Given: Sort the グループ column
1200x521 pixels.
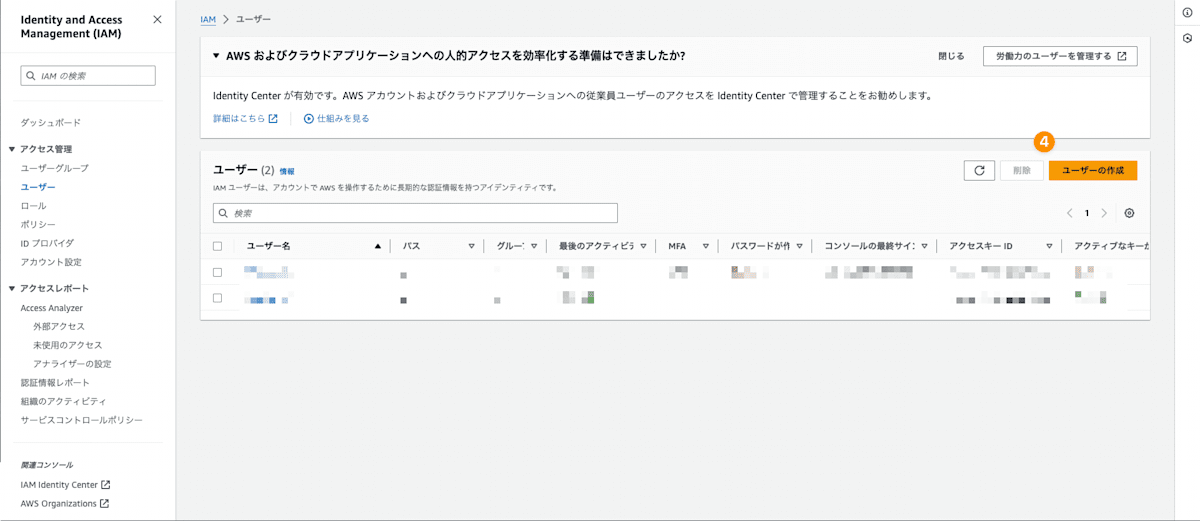Looking at the screenshot, I should click(x=534, y=246).
